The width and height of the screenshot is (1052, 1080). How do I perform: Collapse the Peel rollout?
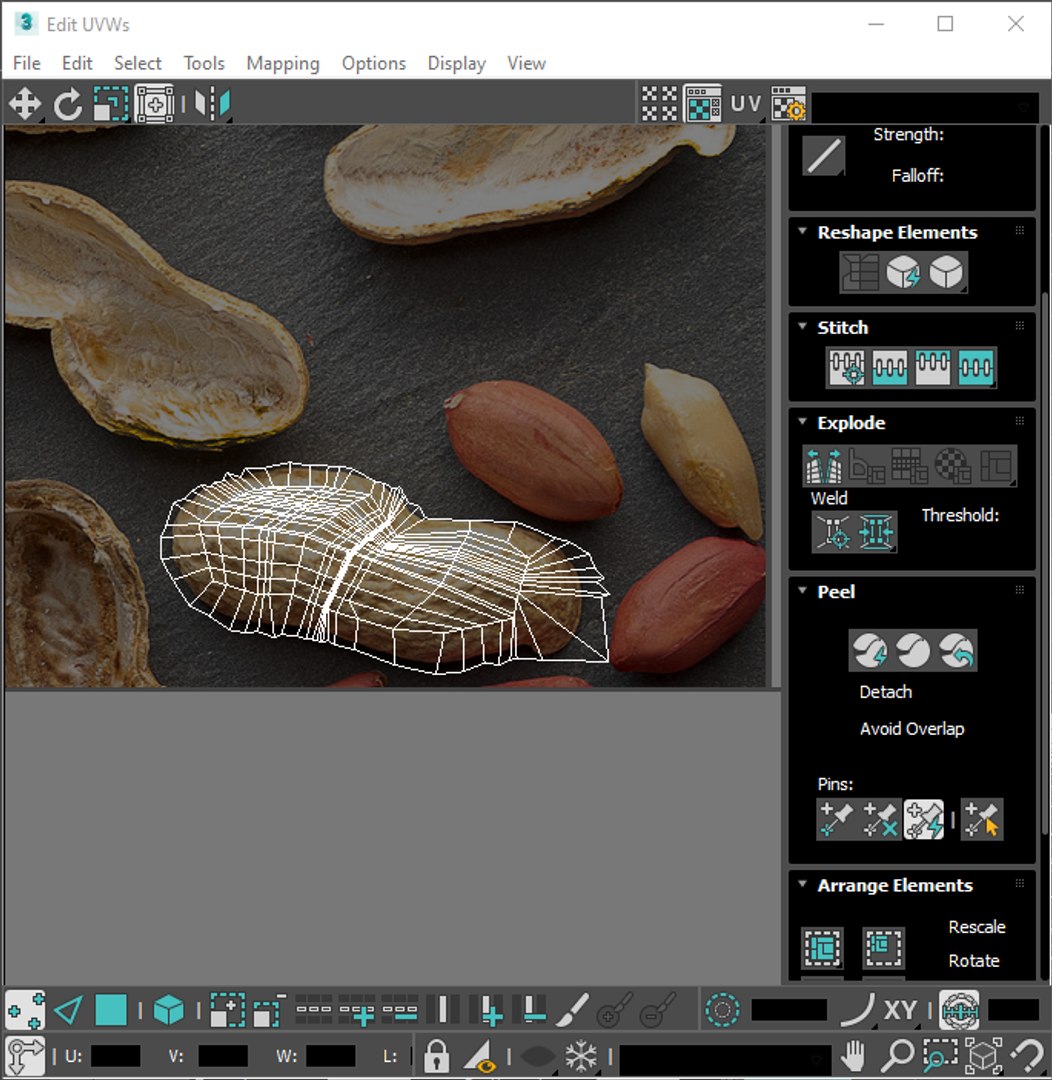point(803,591)
